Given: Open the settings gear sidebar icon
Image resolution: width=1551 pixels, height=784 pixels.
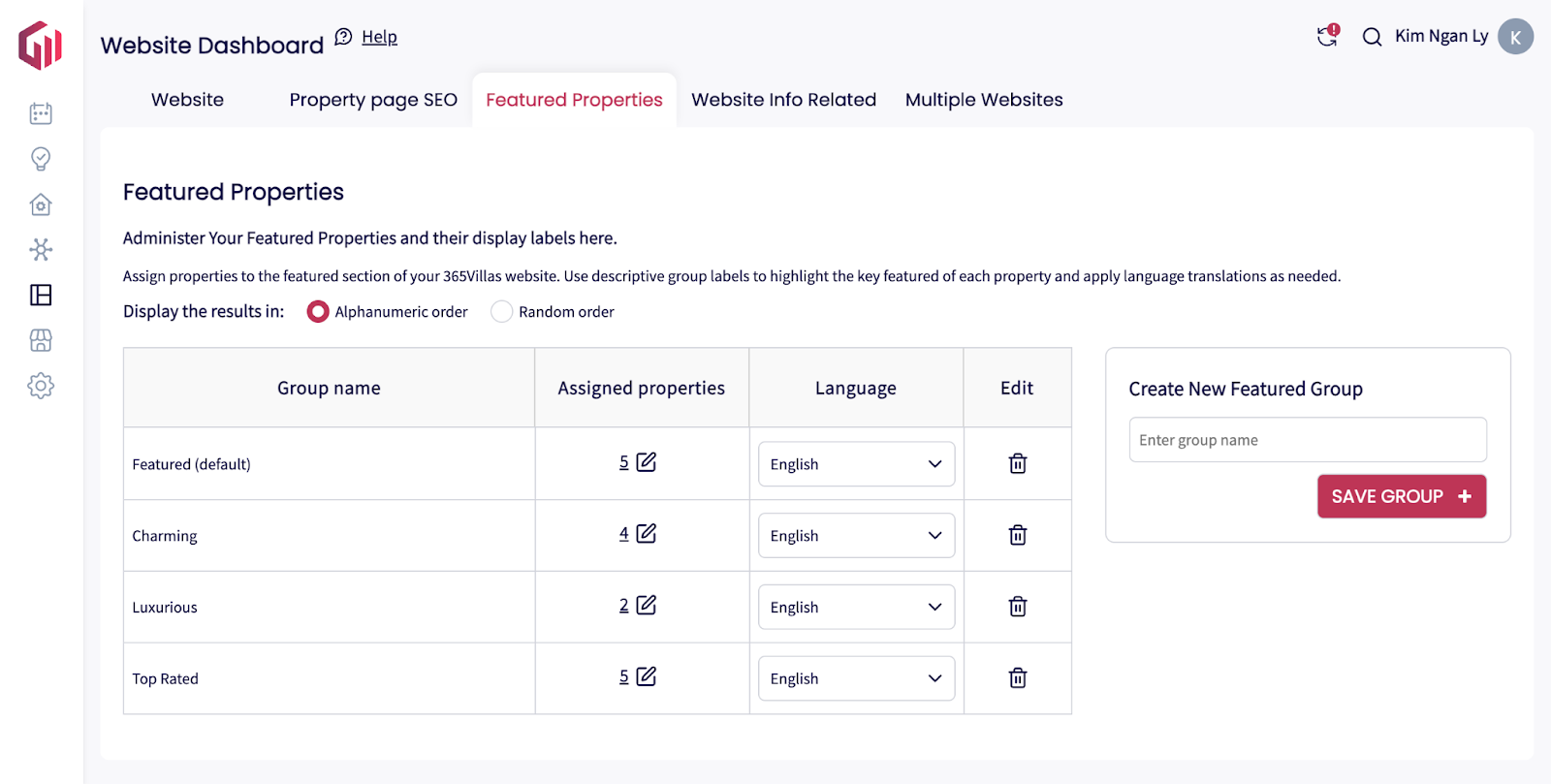Looking at the screenshot, I should [x=41, y=386].
